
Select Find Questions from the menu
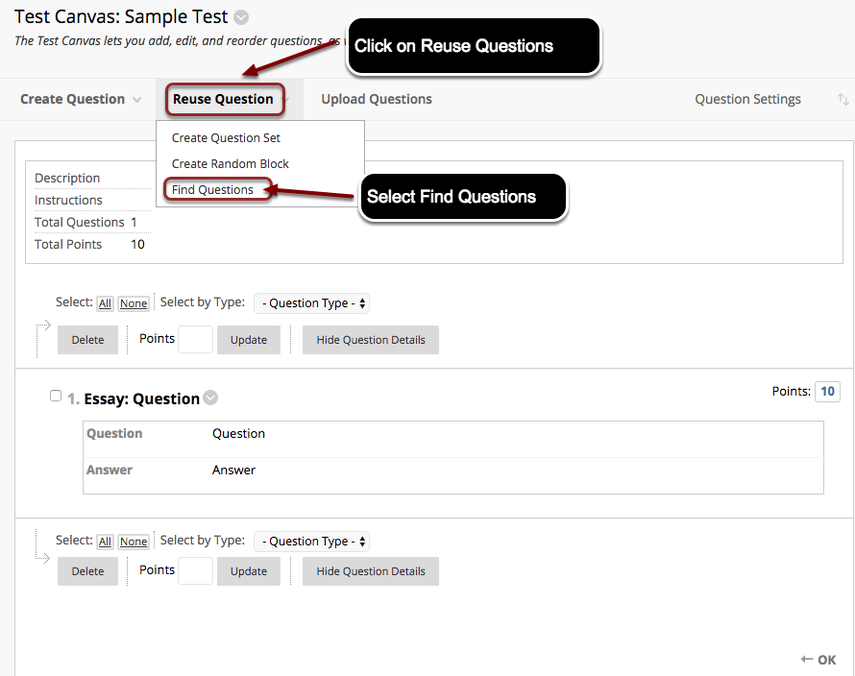click(x=214, y=188)
